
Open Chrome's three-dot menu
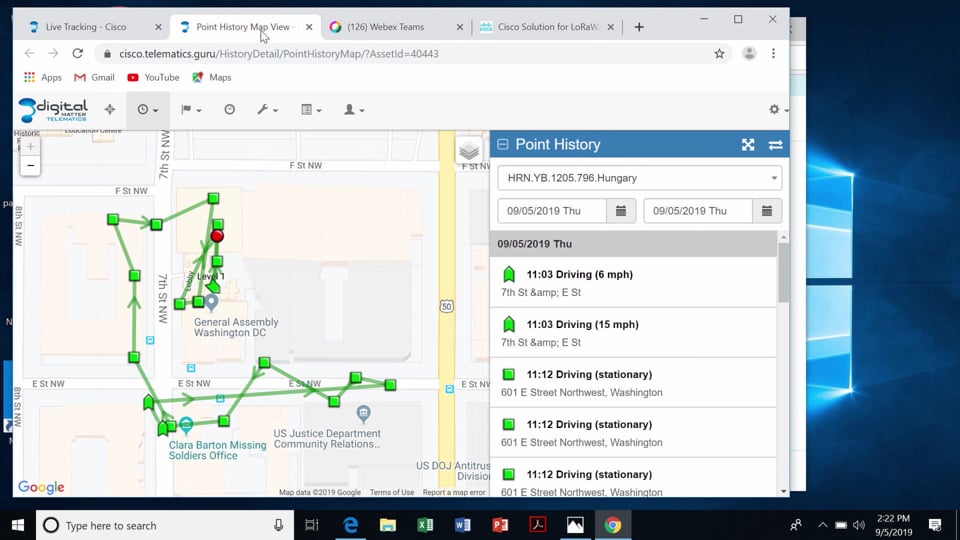point(773,54)
